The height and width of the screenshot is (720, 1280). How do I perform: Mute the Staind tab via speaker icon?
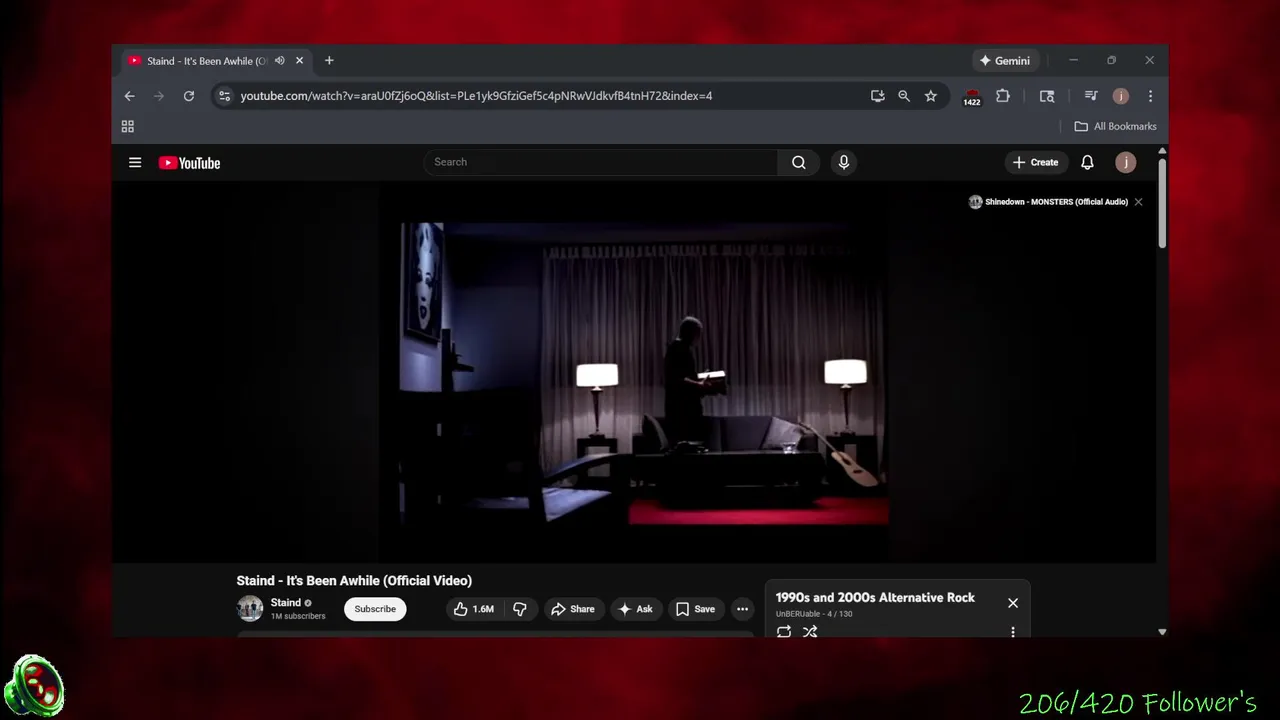pyautogui.click(x=280, y=61)
